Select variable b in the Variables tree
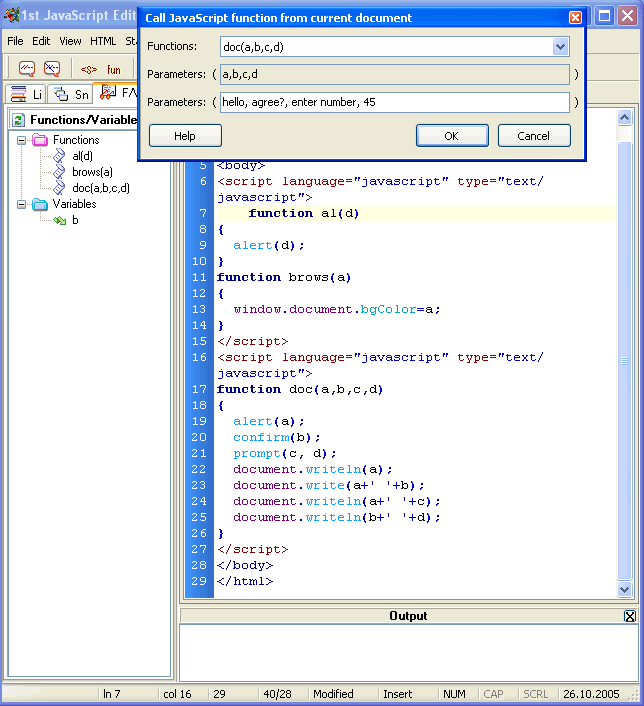The height and width of the screenshot is (706, 644). pyautogui.click(x=75, y=220)
